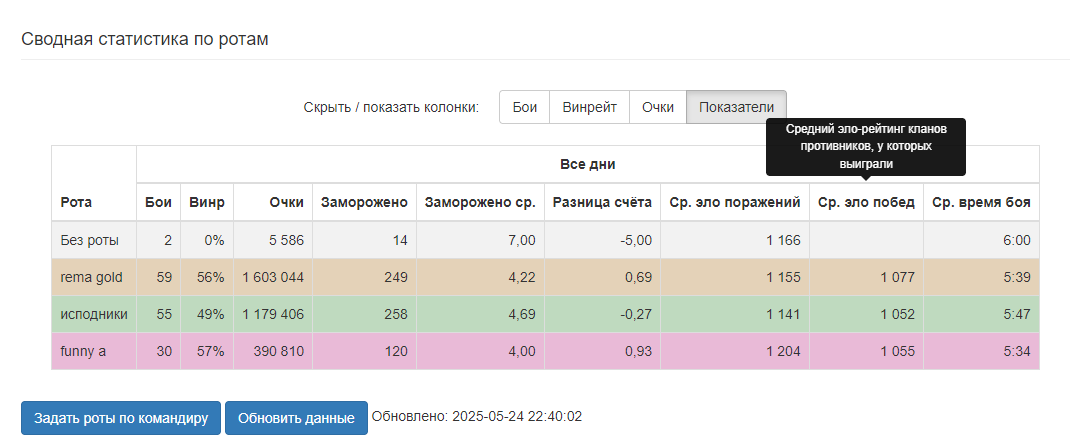Select the Без роты row name
This screenshot has width=1080, height=447.
90,240
